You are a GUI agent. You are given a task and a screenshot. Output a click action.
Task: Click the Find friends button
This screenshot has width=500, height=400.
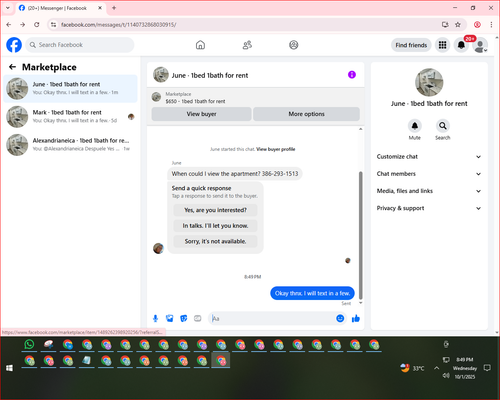coord(411,45)
